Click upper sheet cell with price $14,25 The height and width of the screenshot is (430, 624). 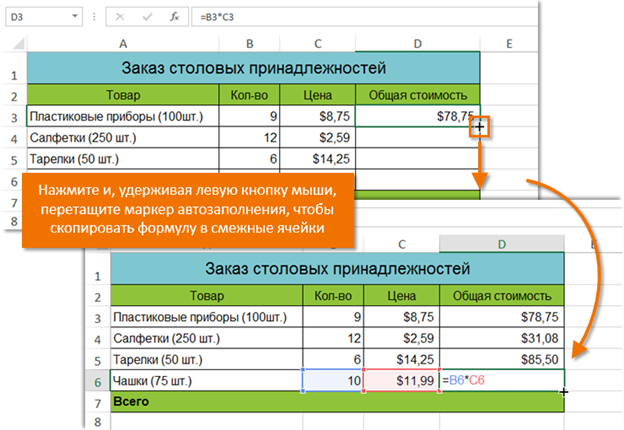[318, 159]
